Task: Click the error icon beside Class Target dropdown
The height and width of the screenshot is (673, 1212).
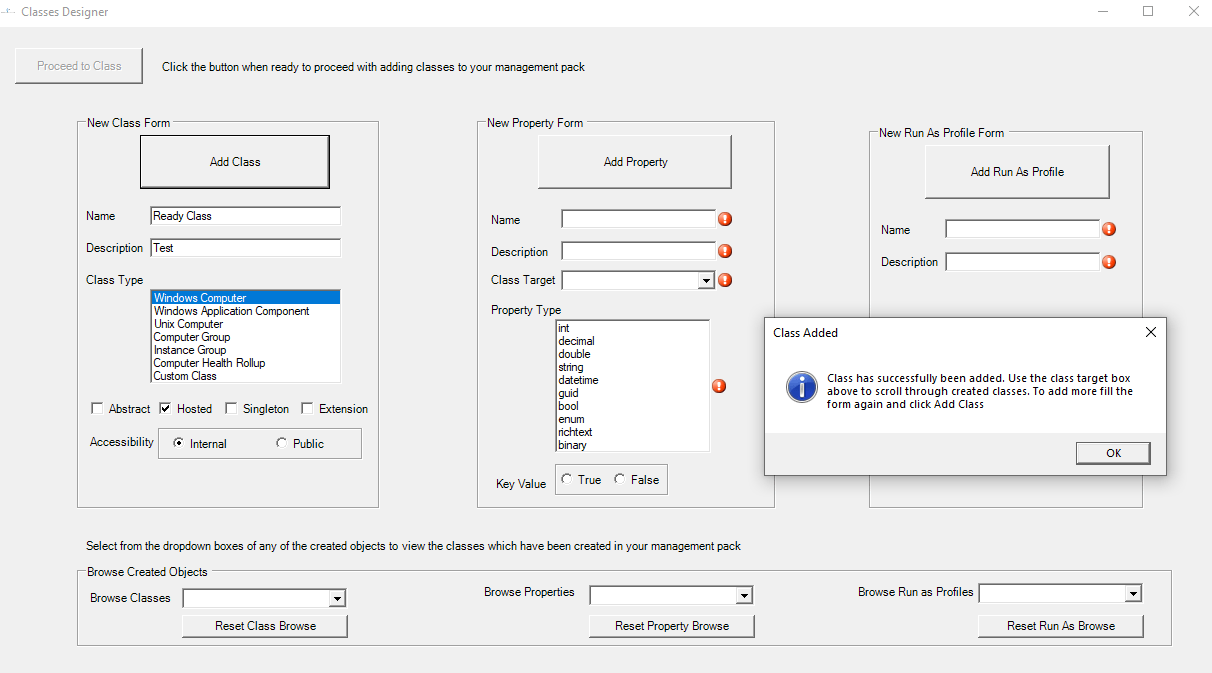Action: (725, 280)
